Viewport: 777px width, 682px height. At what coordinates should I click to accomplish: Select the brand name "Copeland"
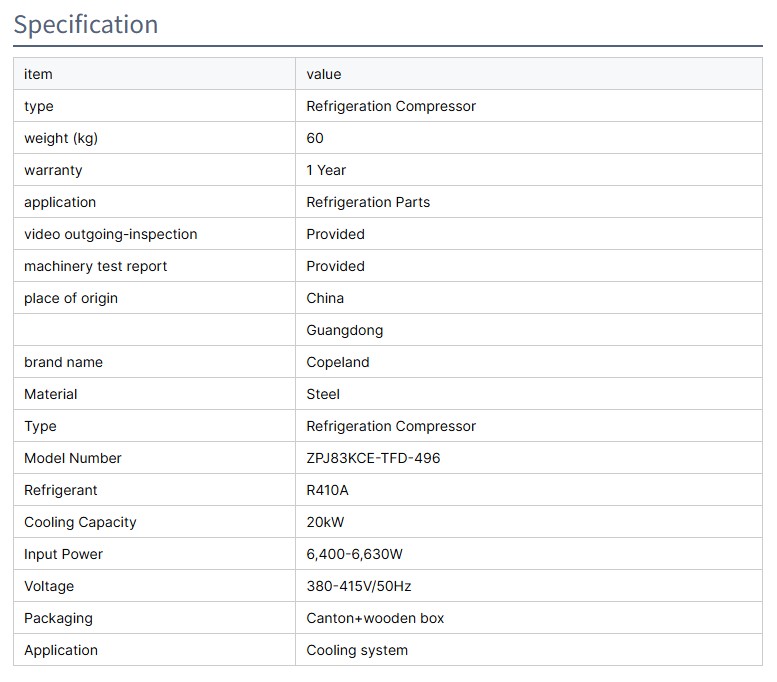point(337,362)
